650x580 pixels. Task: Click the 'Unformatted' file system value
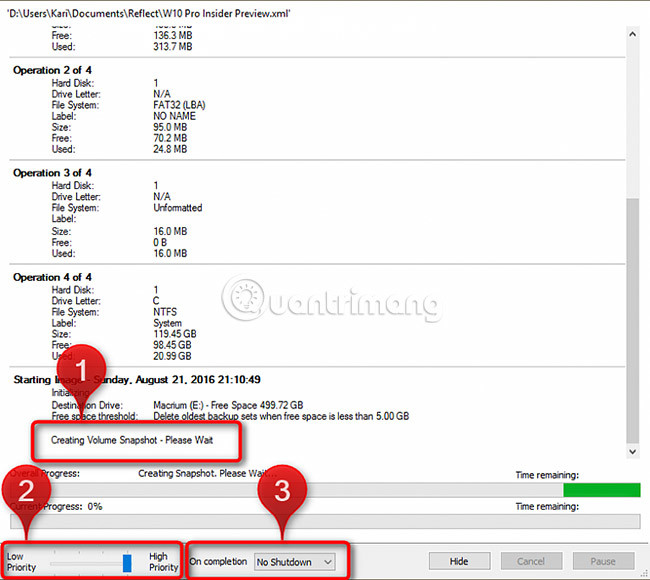point(177,208)
